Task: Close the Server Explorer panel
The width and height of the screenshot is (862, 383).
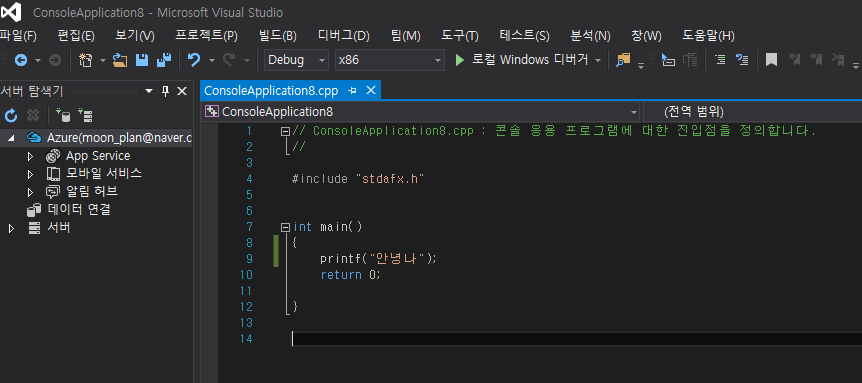Action: (182, 91)
